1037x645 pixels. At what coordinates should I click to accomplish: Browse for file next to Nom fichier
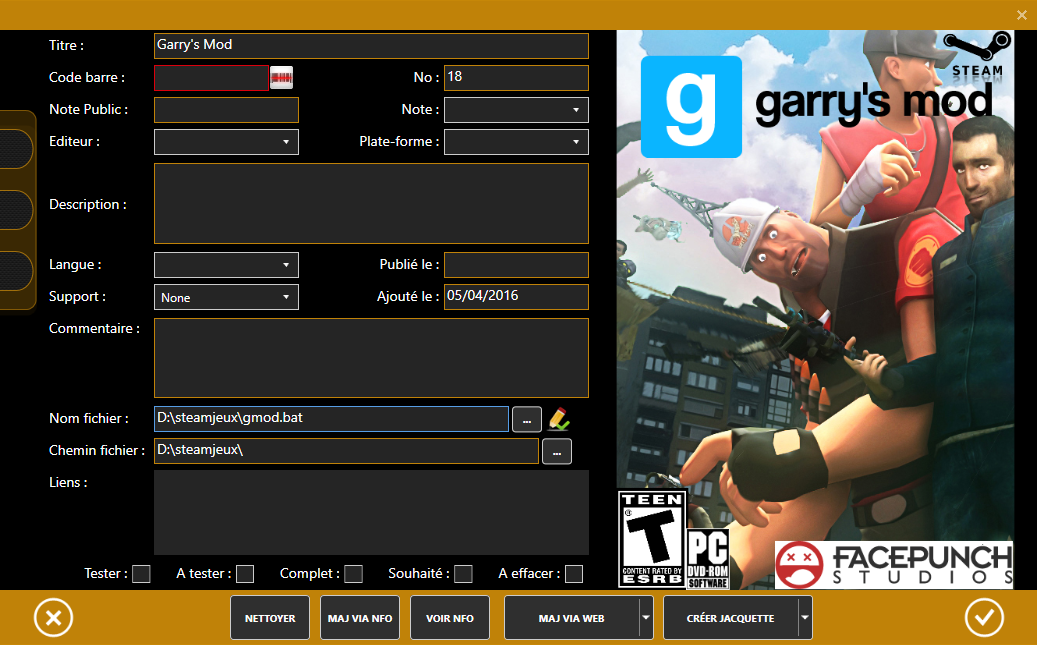click(527, 419)
